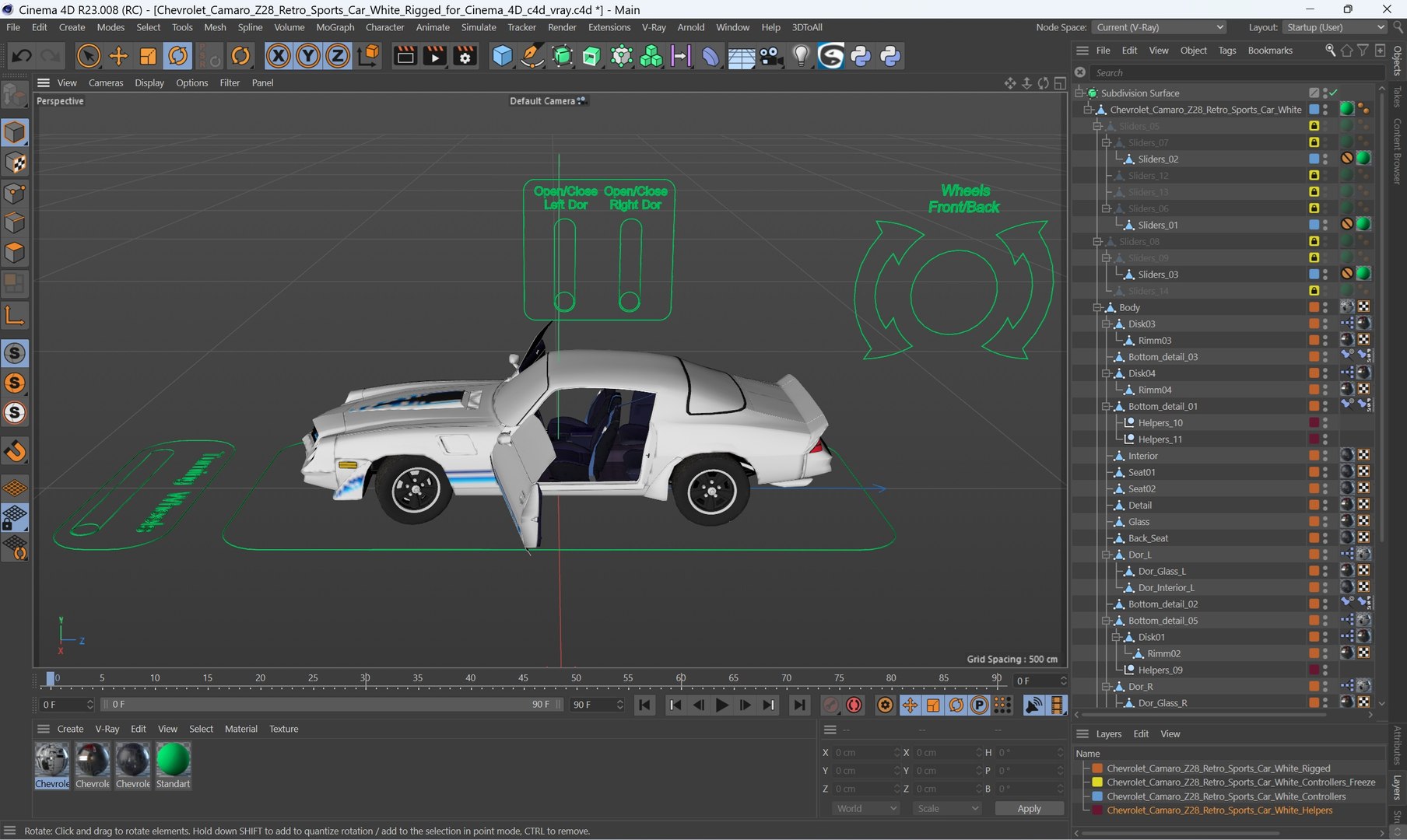Click Go to Start of timeline
The height and width of the screenshot is (840, 1407).
(x=644, y=705)
